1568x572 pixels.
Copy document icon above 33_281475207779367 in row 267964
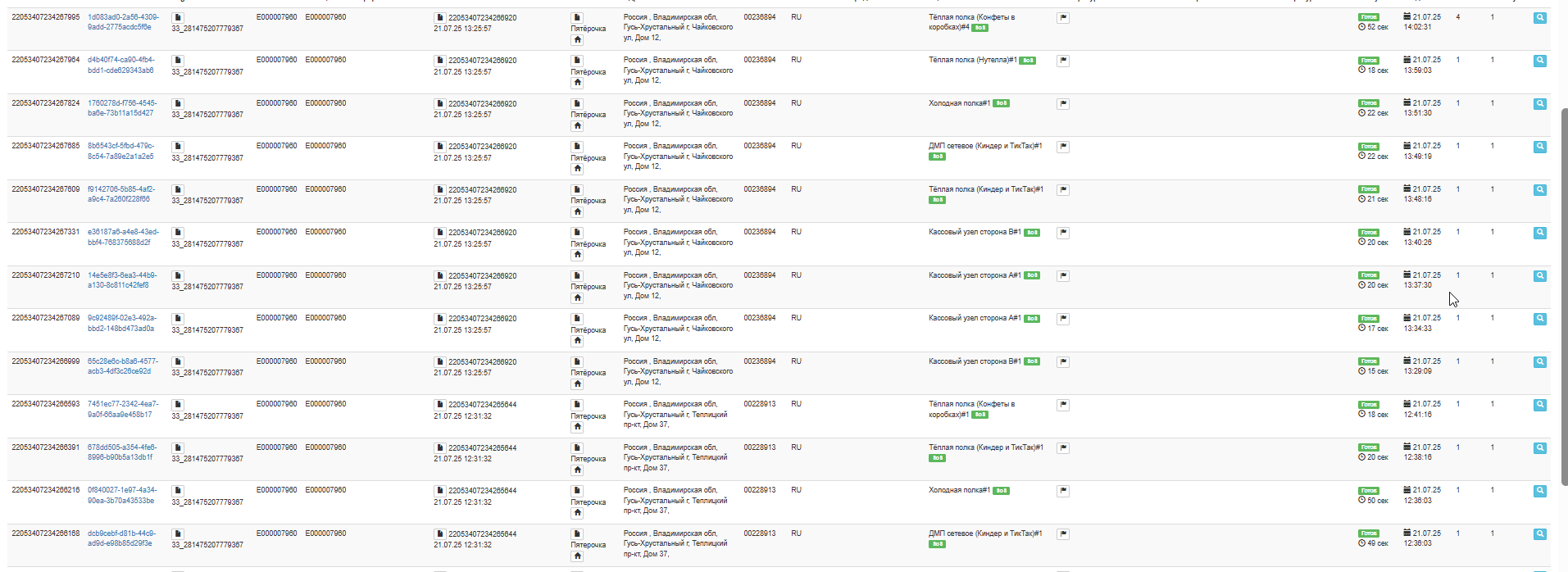click(x=178, y=61)
